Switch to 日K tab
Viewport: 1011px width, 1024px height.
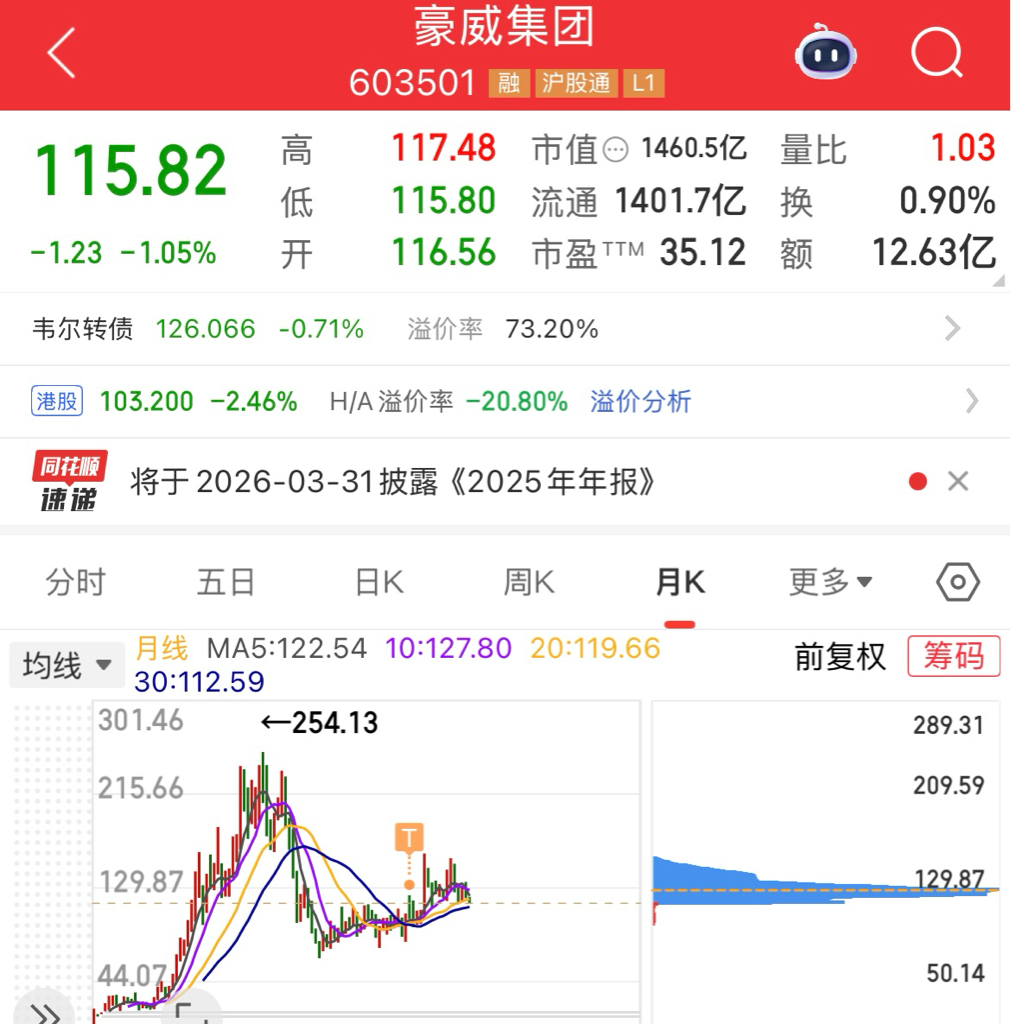[x=379, y=582]
